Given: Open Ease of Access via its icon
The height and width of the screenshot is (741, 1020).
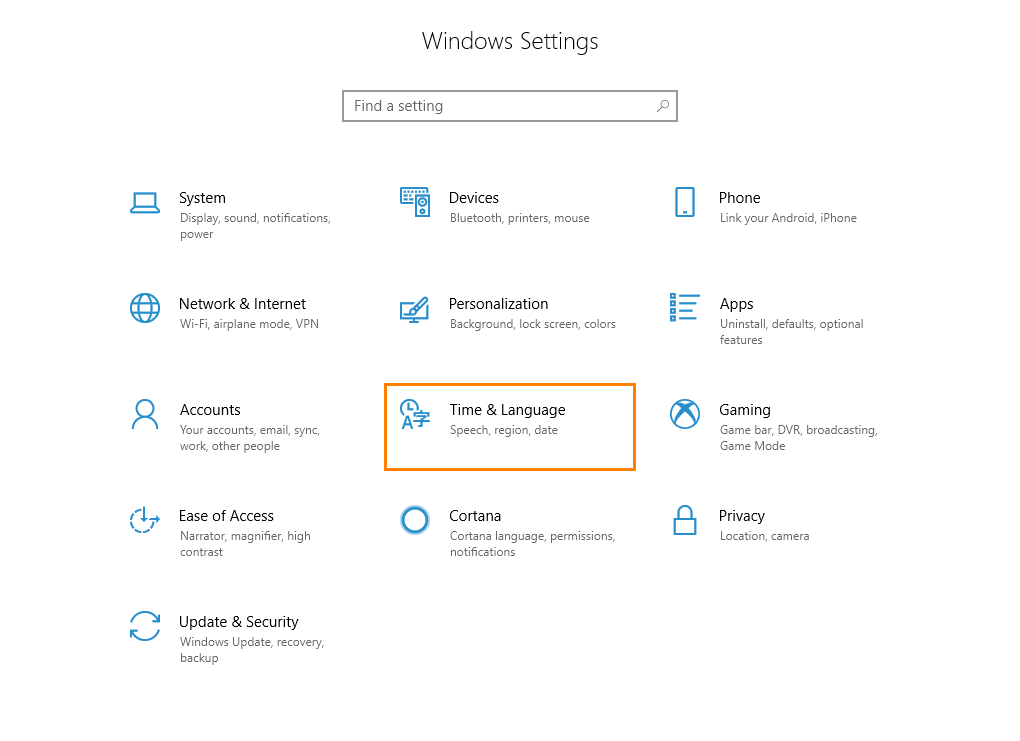Looking at the screenshot, I should click(x=145, y=519).
